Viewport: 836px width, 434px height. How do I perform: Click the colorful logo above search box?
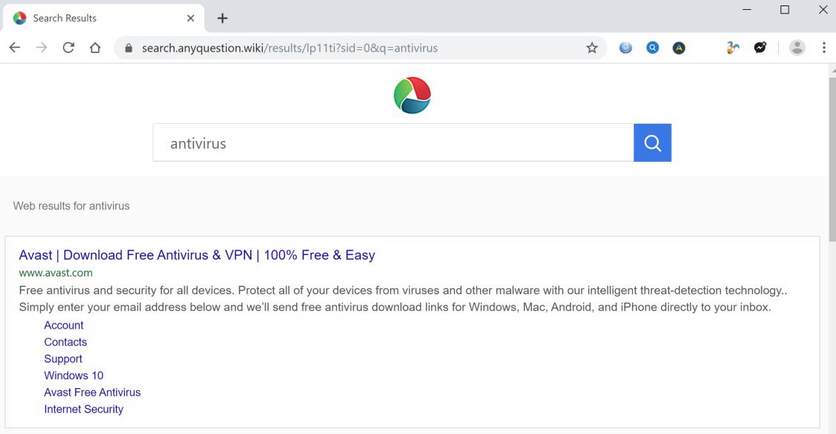[x=412, y=96]
